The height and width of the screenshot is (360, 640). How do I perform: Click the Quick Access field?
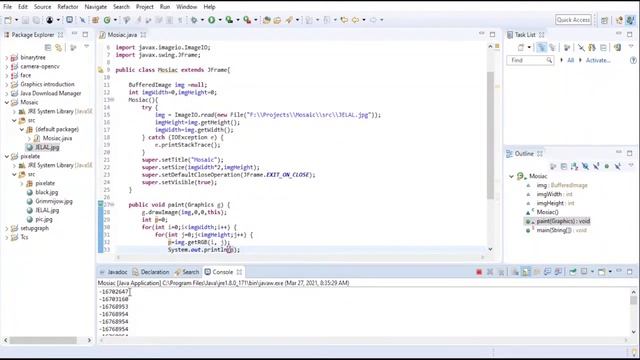click(573, 20)
